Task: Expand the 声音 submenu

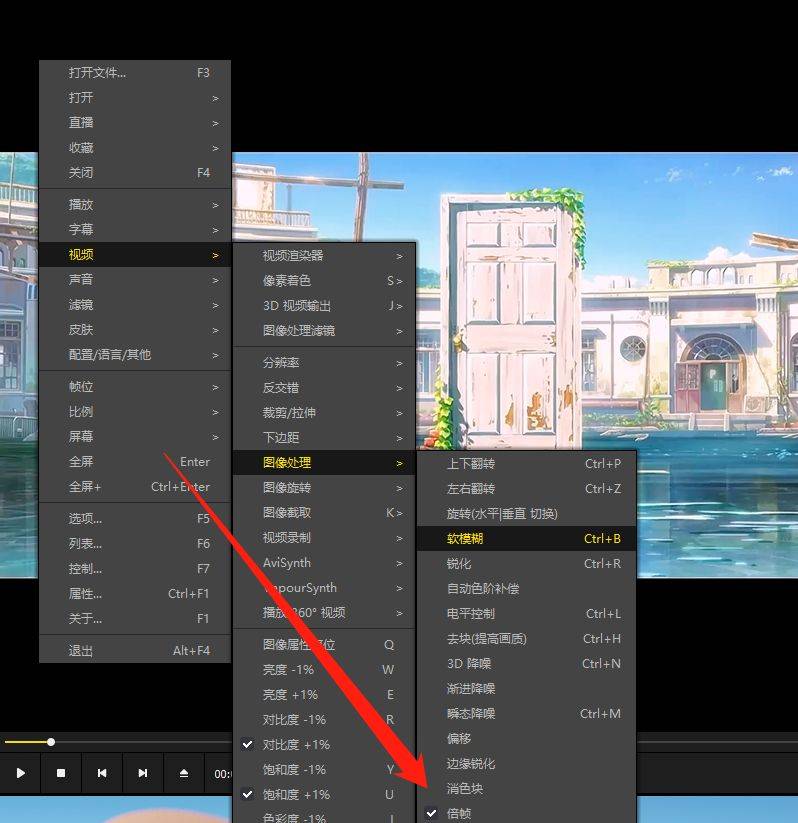Action: pyautogui.click(x=135, y=280)
